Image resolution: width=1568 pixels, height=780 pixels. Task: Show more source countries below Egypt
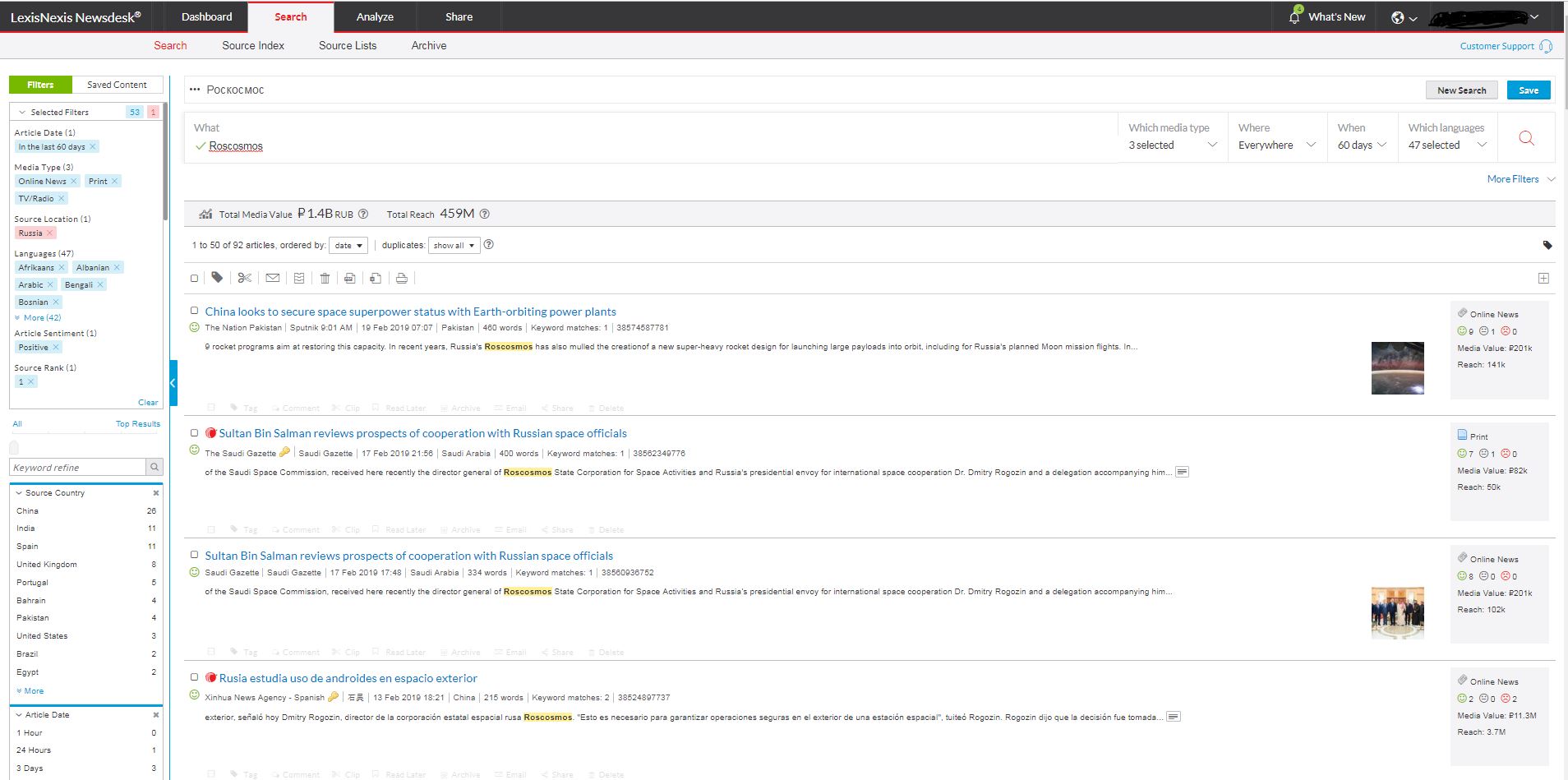[30, 691]
